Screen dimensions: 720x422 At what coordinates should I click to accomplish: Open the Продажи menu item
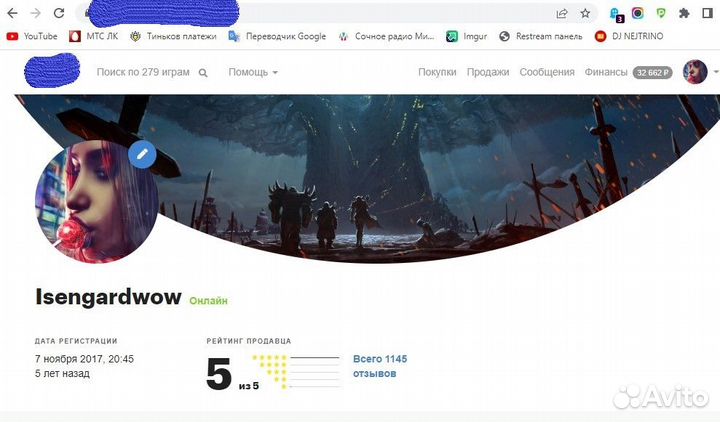tap(488, 72)
